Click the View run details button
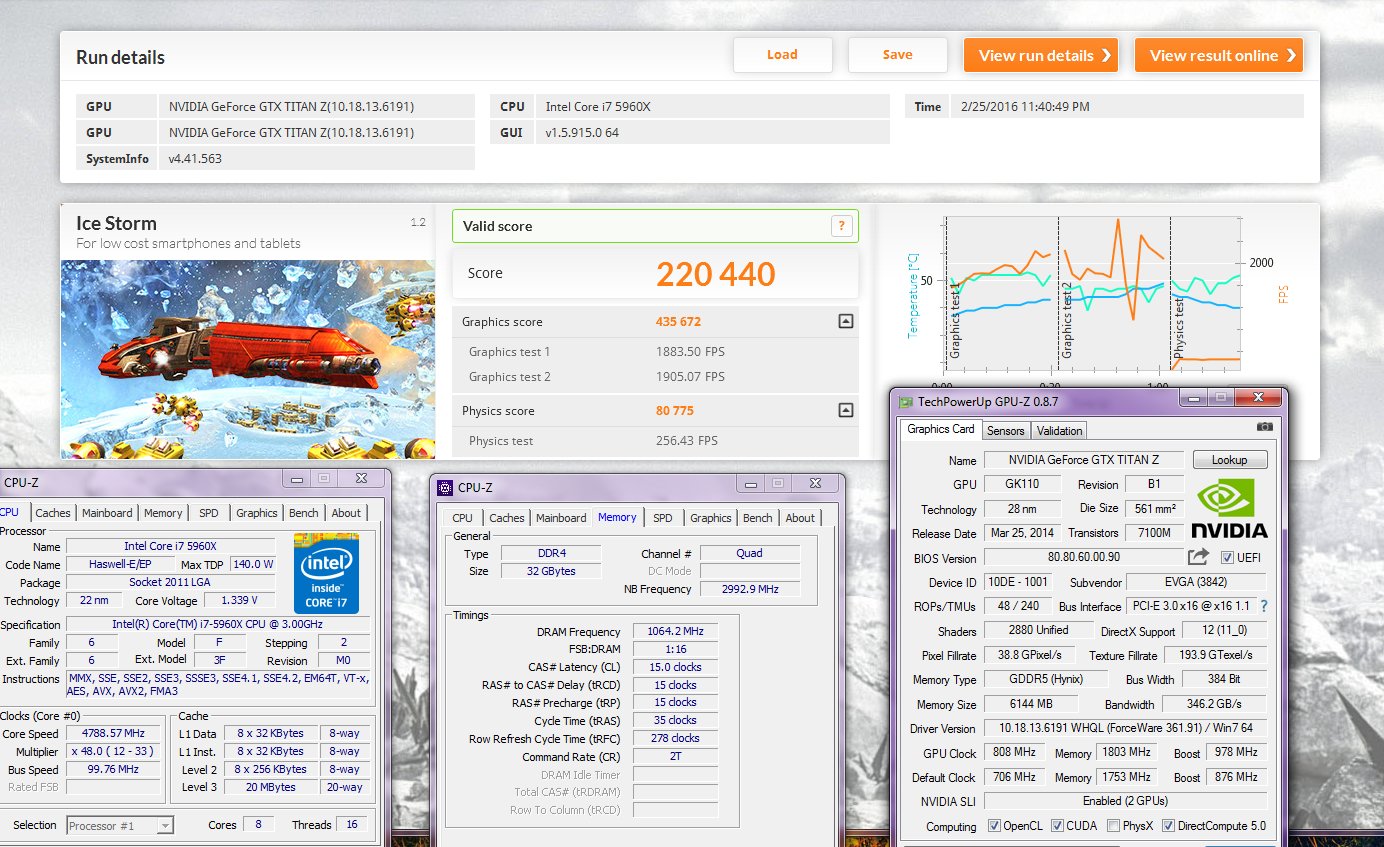Viewport: 1384px width, 847px height. (x=1041, y=55)
